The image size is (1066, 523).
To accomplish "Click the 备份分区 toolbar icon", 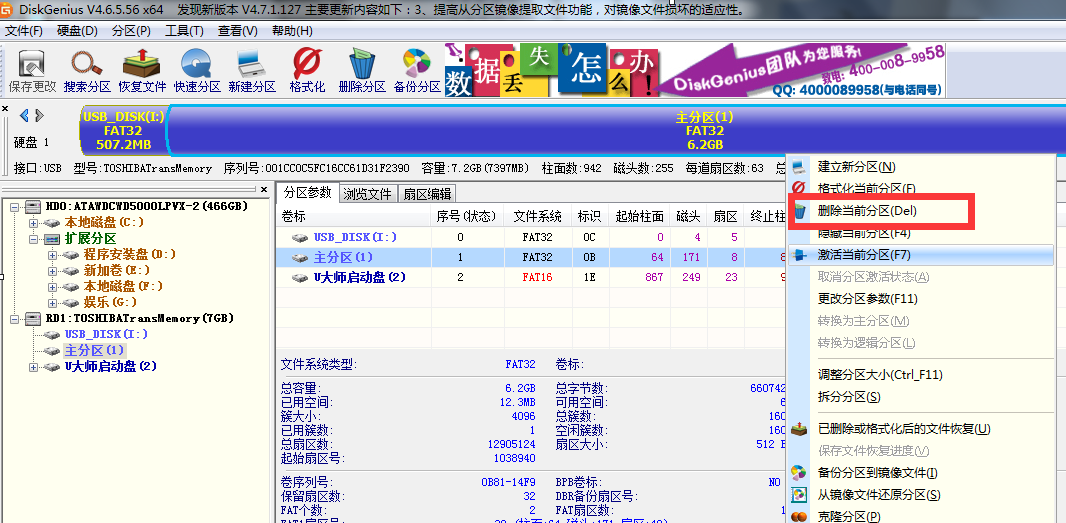I will pos(417,64).
